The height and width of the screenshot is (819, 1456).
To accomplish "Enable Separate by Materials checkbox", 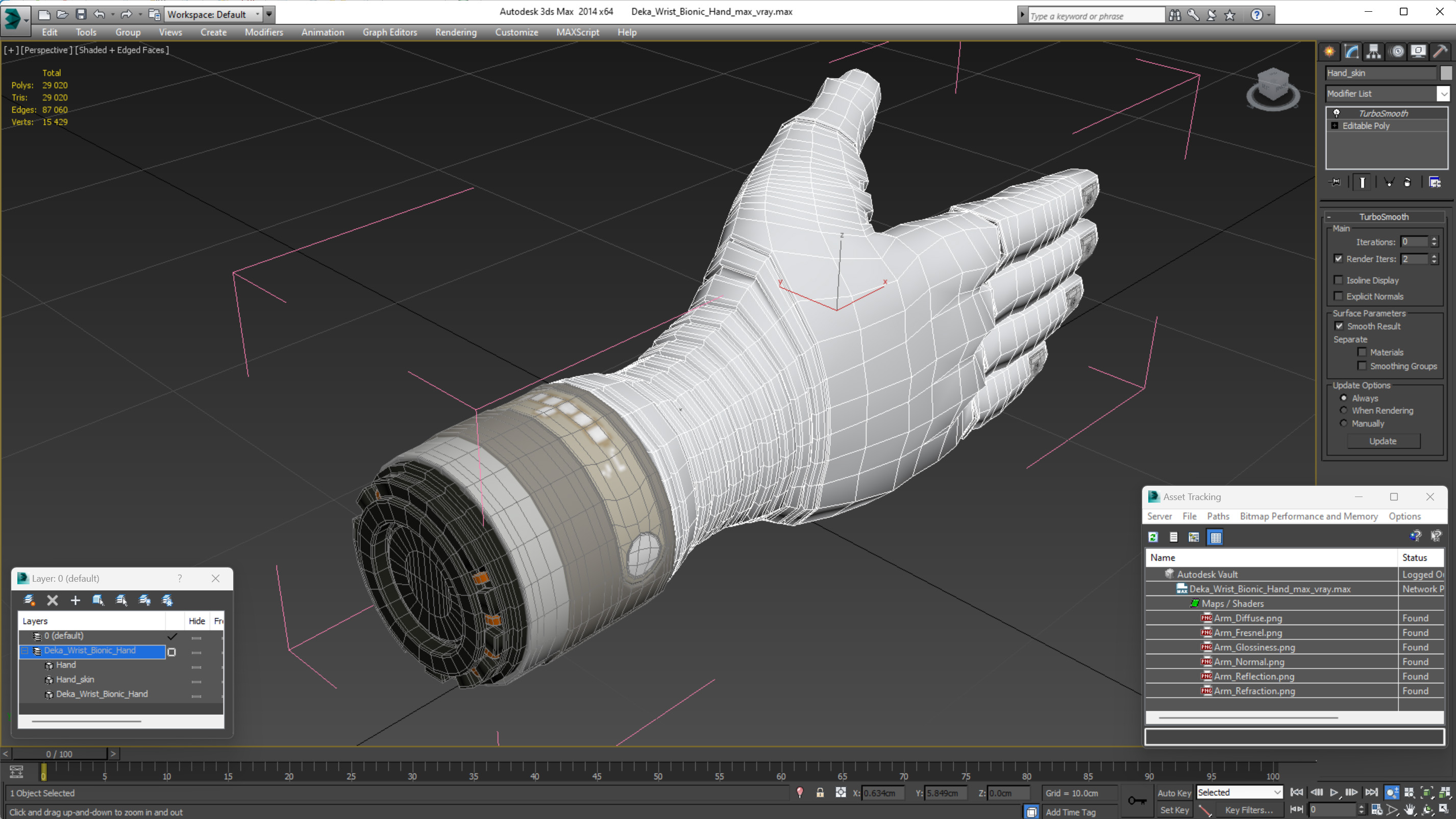I will 1362,352.
